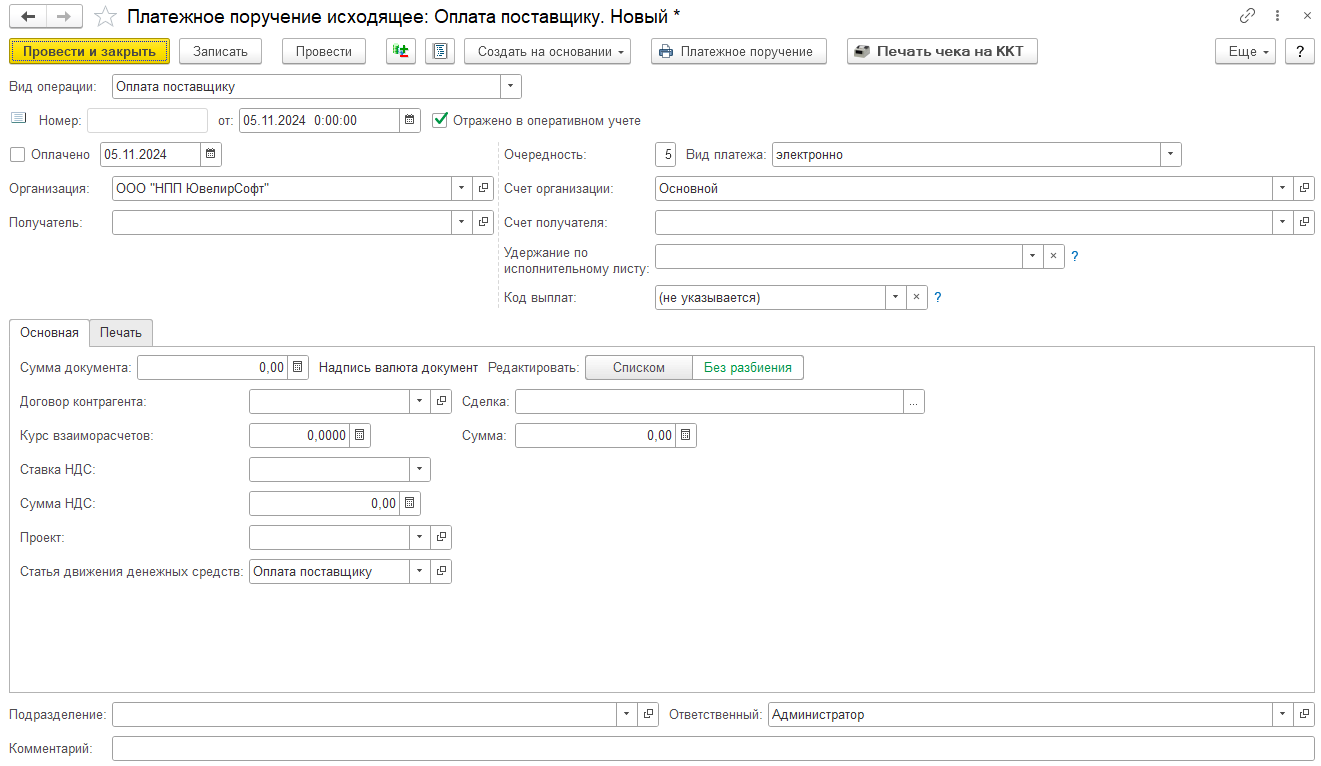Viewport: 1321px width, 766px height.
Task: Click the Номер input field
Action: 148,120
